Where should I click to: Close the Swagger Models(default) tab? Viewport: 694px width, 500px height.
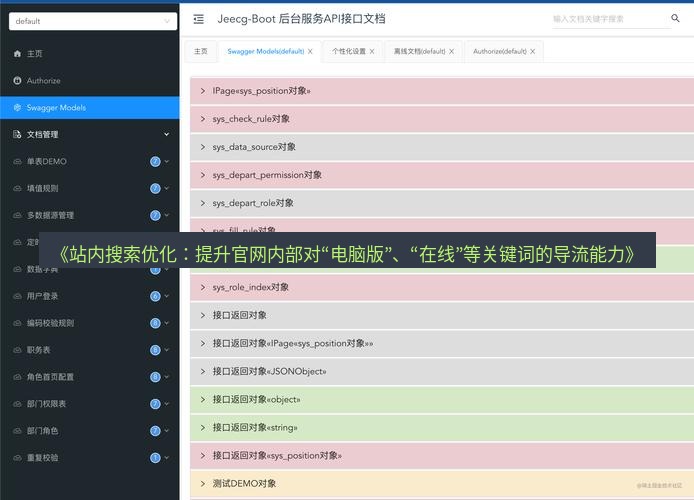[310, 51]
